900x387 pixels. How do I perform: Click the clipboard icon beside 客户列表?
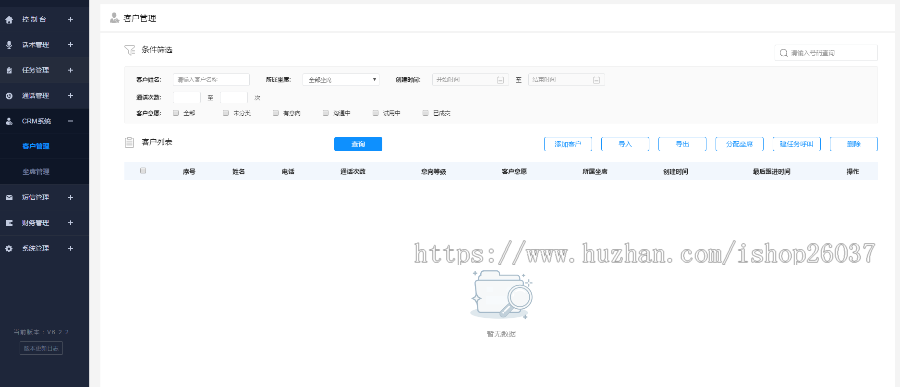tap(129, 142)
